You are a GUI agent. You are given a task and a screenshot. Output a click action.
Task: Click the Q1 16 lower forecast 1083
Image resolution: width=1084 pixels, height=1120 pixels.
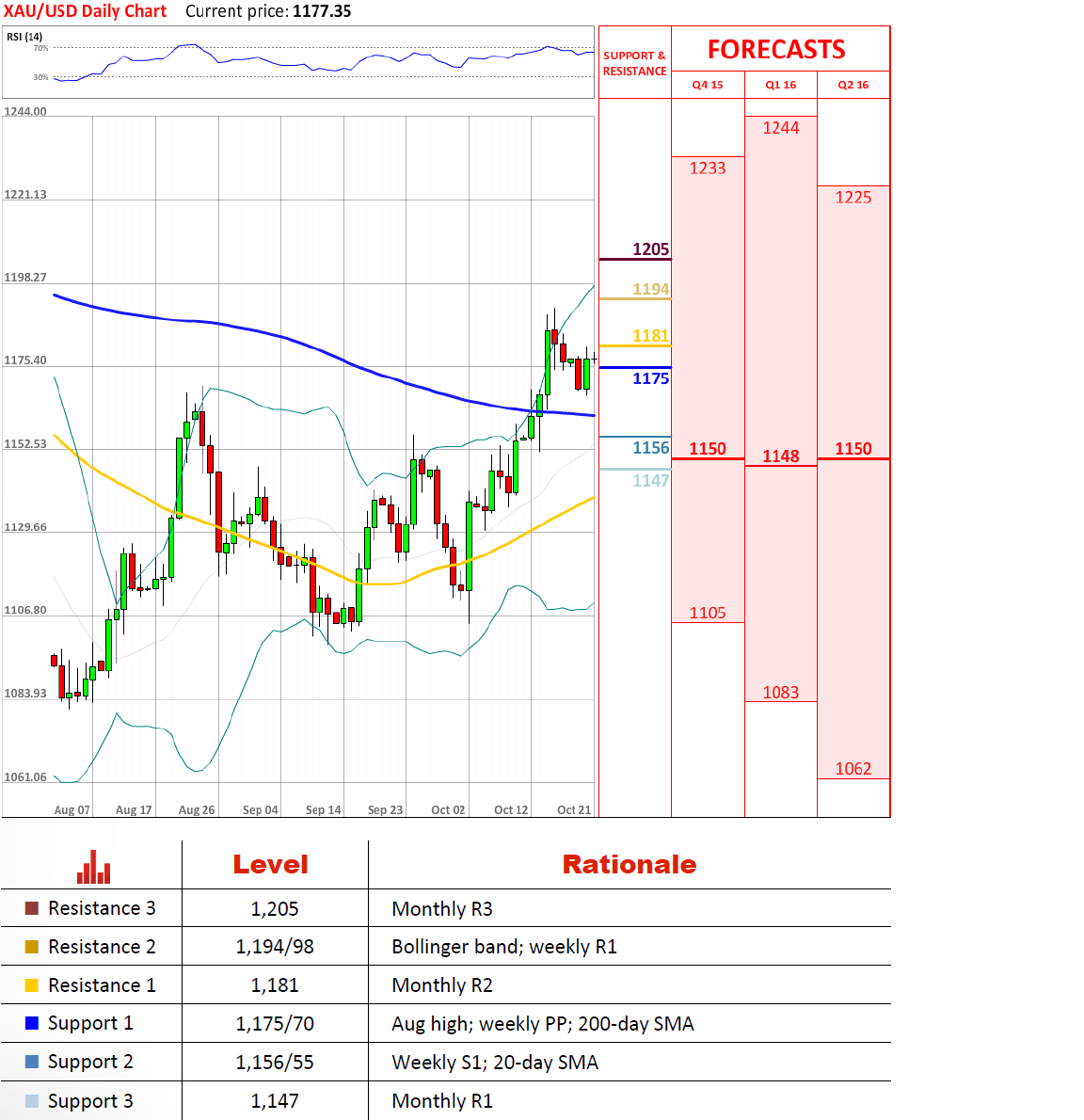point(780,693)
